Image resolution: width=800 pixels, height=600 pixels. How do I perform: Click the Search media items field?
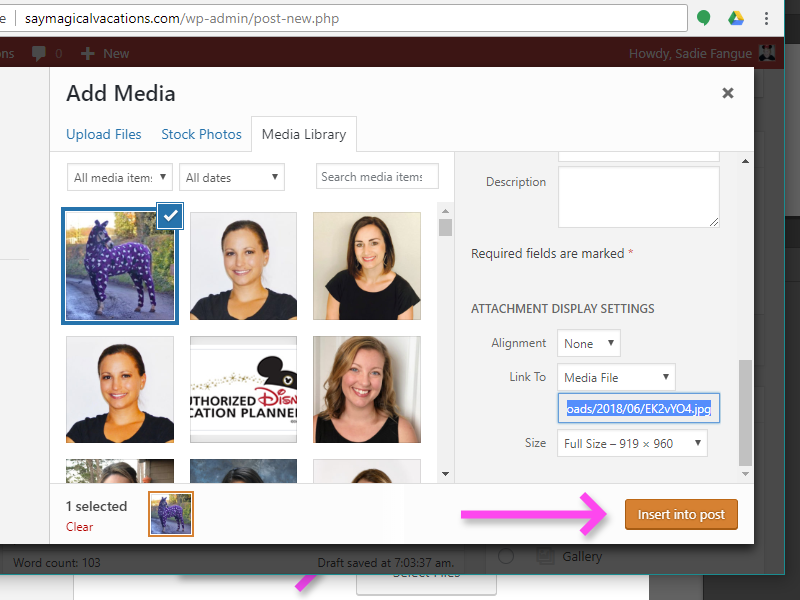click(x=377, y=177)
